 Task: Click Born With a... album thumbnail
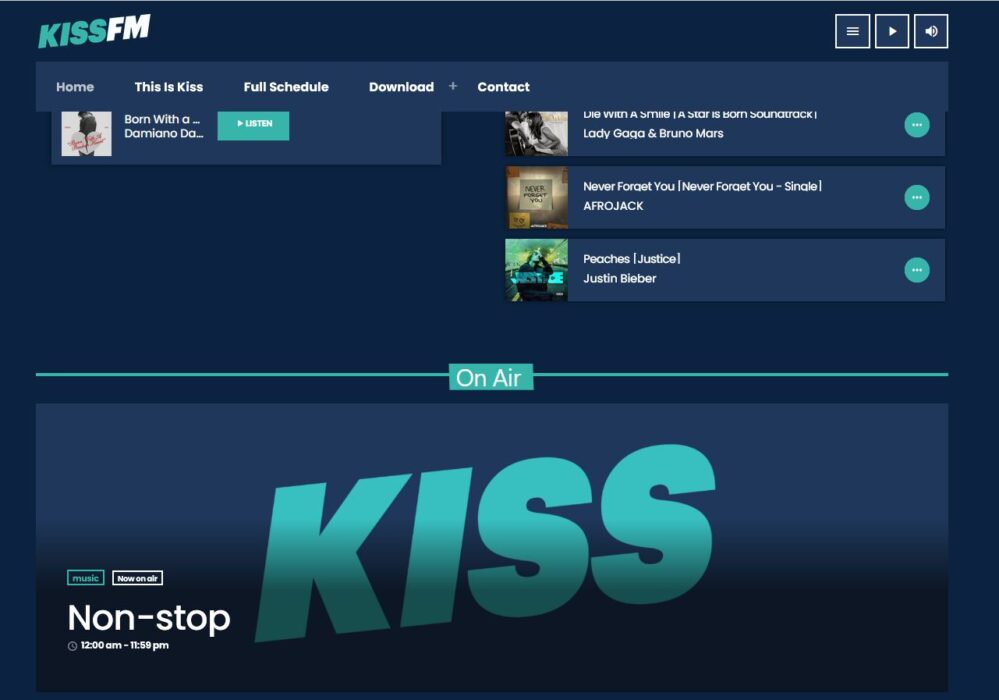[87, 134]
